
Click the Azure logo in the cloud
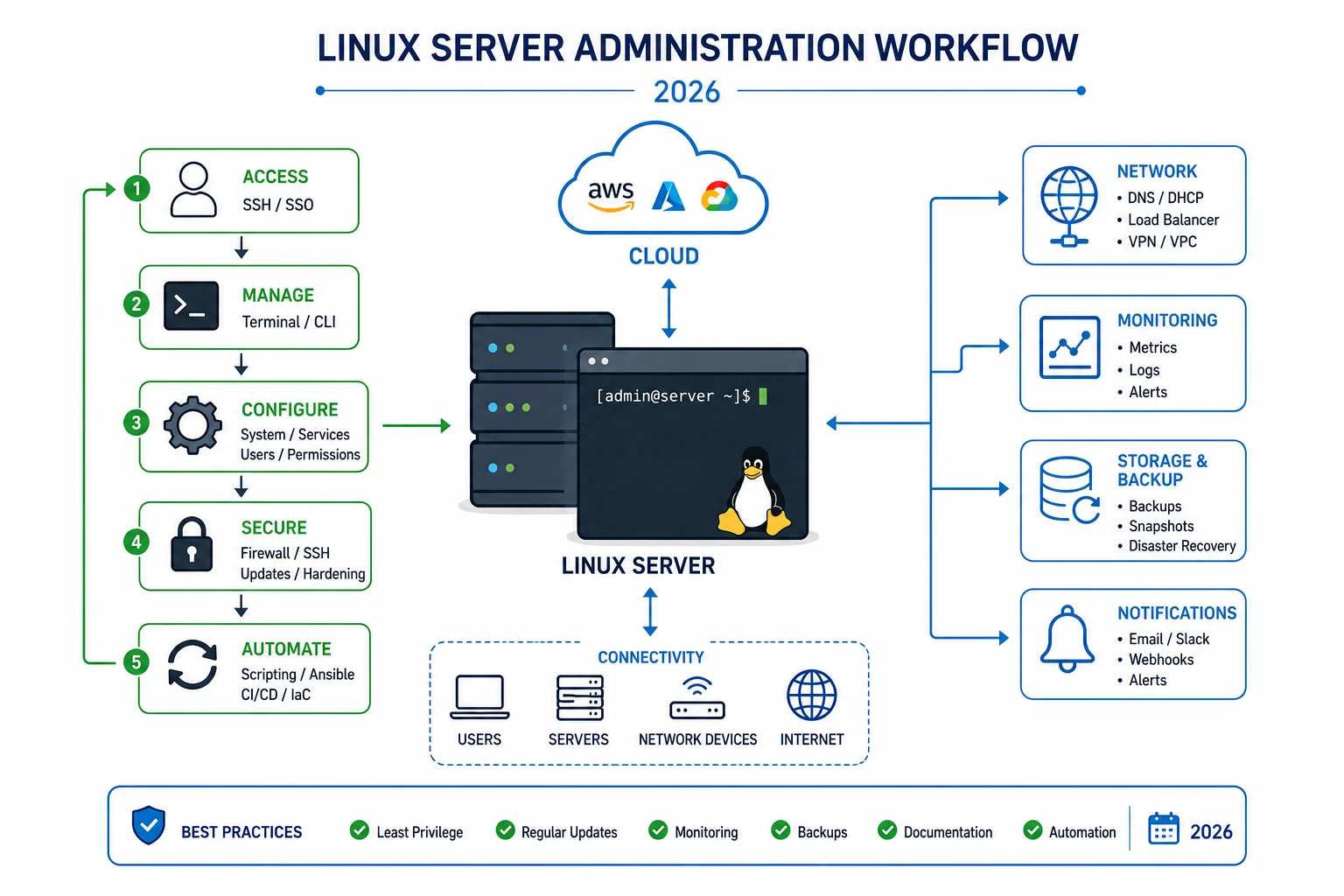pos(668,196)
